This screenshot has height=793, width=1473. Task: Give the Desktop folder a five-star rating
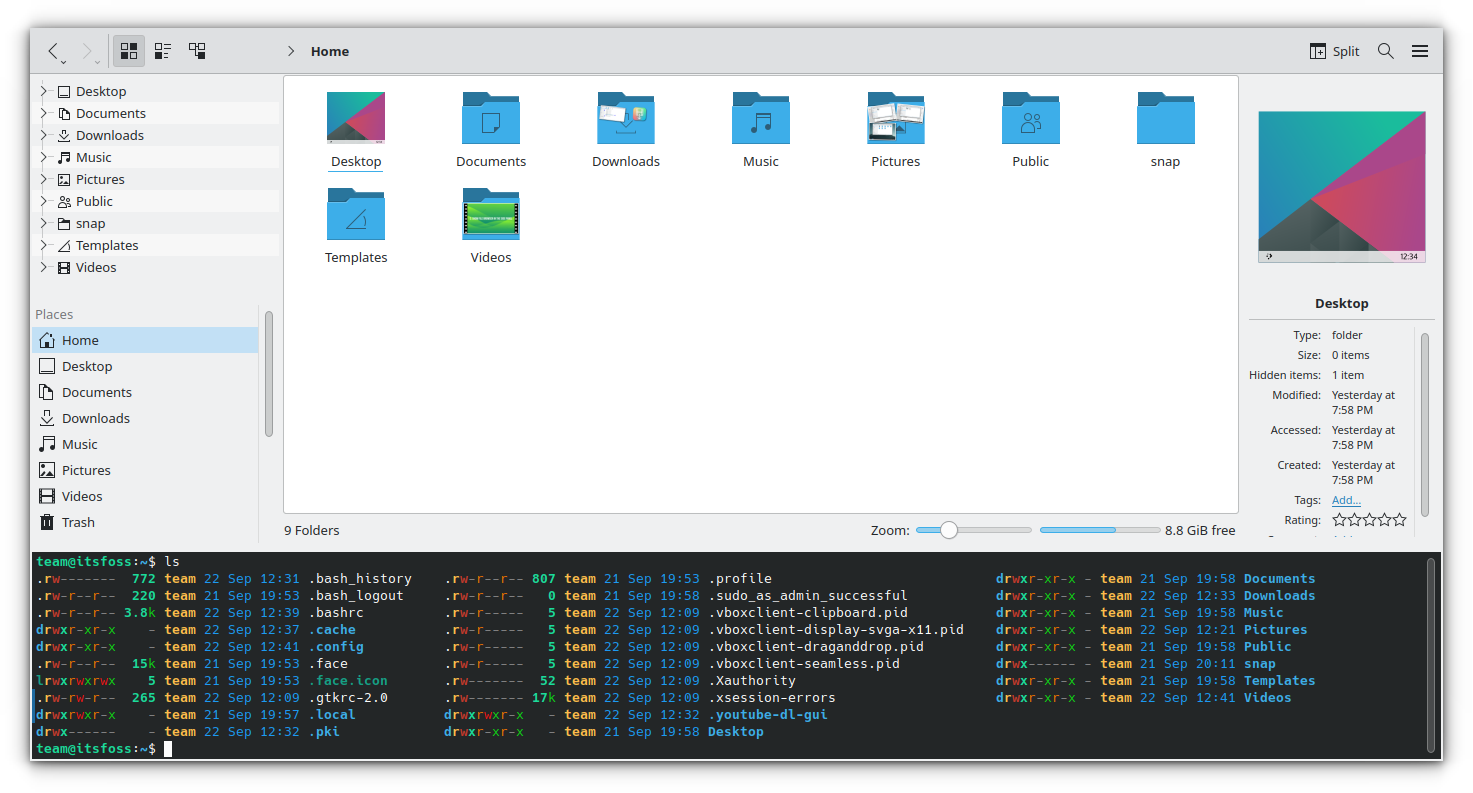click(1399, 519)
